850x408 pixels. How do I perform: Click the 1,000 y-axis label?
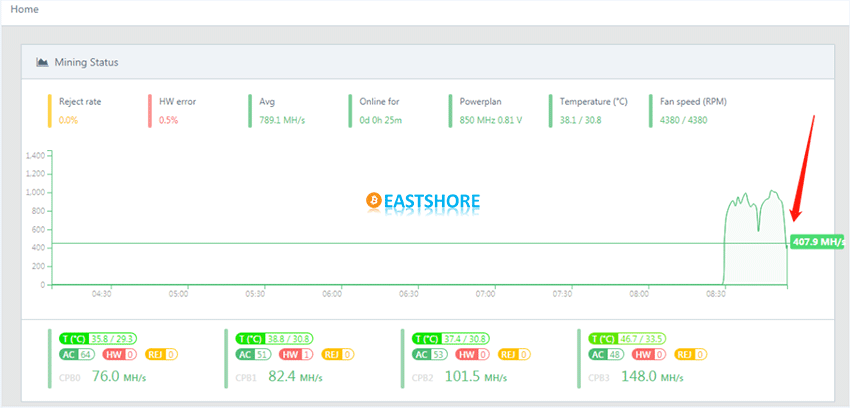[x=35, y=193]
